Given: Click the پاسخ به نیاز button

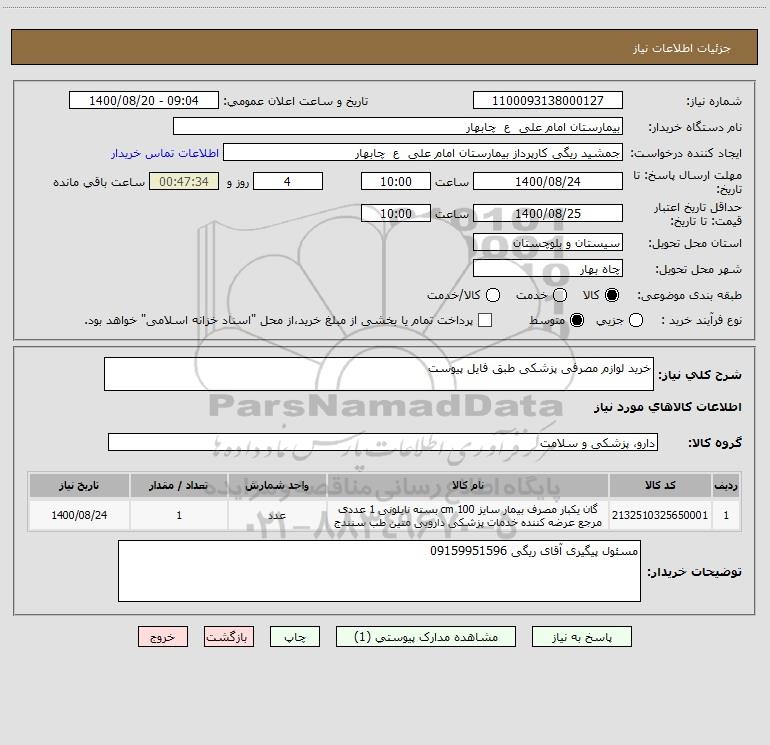Looking at the screenshot, I should click(x=581, y=637).
